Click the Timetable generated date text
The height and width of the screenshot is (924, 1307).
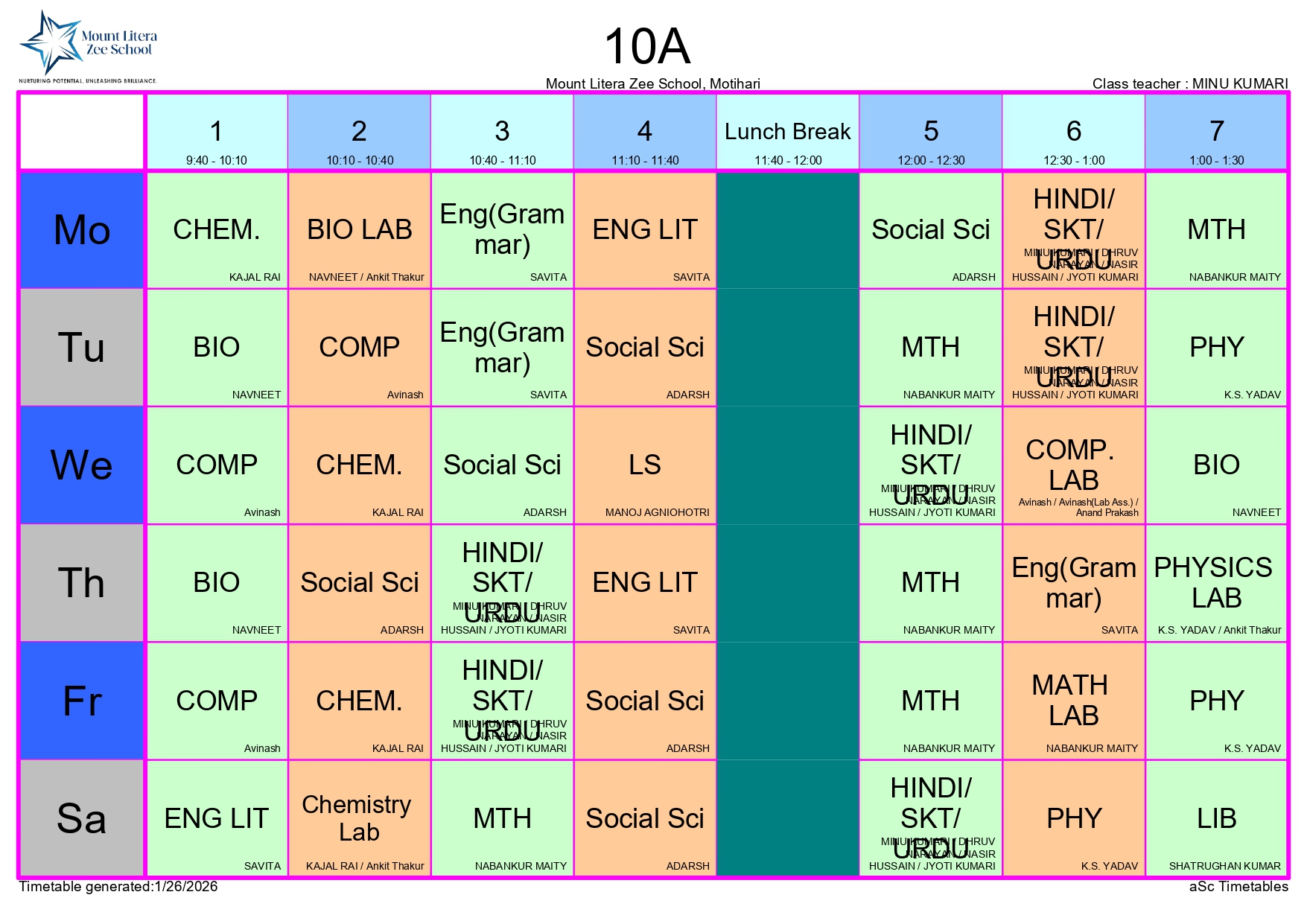point(118,886)
